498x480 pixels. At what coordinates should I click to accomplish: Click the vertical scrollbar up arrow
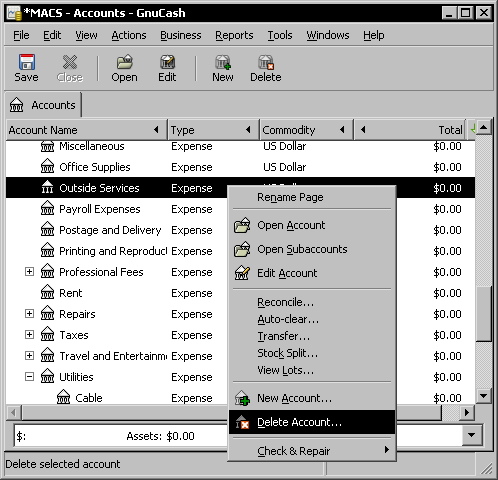(x=484, y=127)
